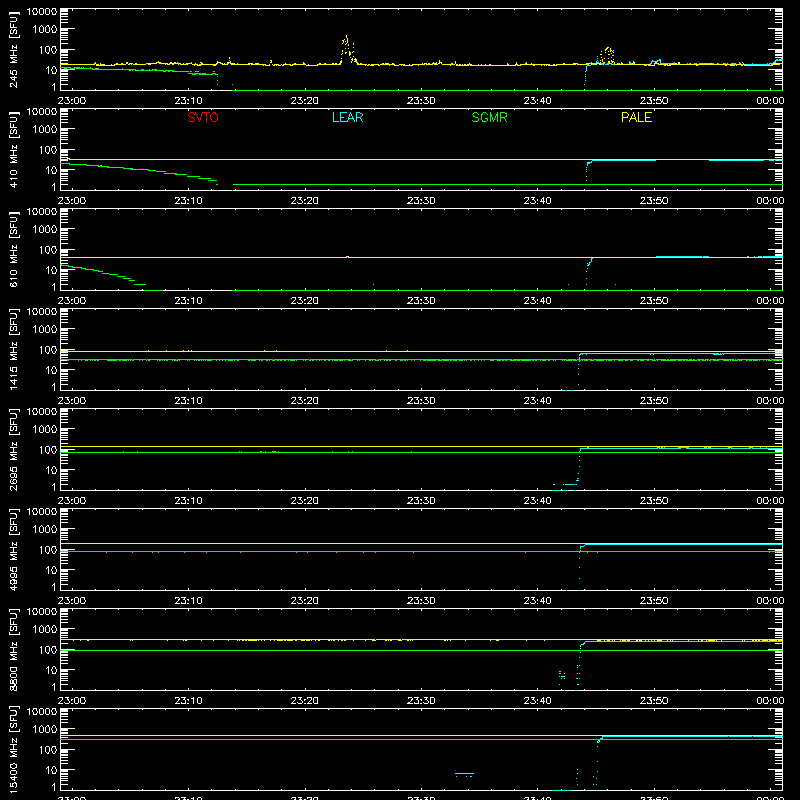Click the 23:40 label under the 410 MHz plot
This screenshot has width=800, height=800.
click(x=537, y=201)
